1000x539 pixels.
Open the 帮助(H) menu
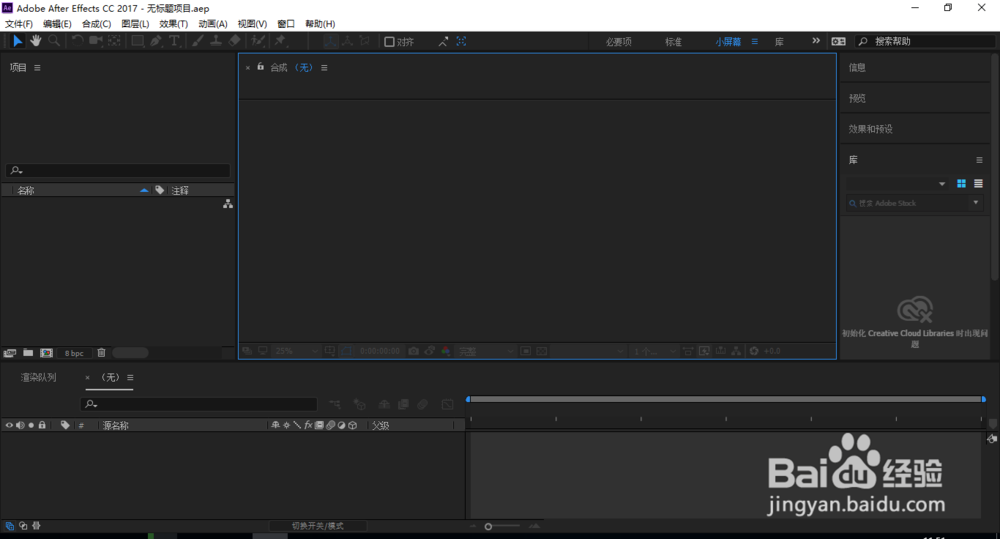tap(320, 24)
